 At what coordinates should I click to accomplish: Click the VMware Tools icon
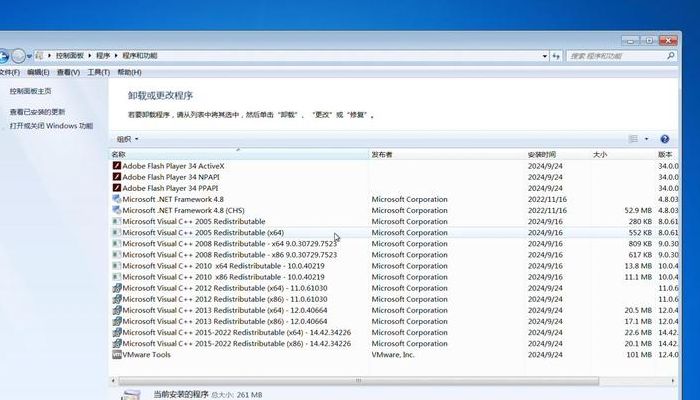click(x=117, y=355)
